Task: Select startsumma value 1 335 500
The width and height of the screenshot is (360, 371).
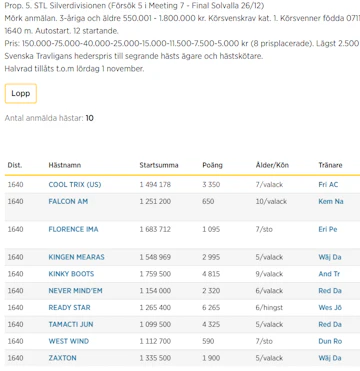Action: tap(155, 358)
